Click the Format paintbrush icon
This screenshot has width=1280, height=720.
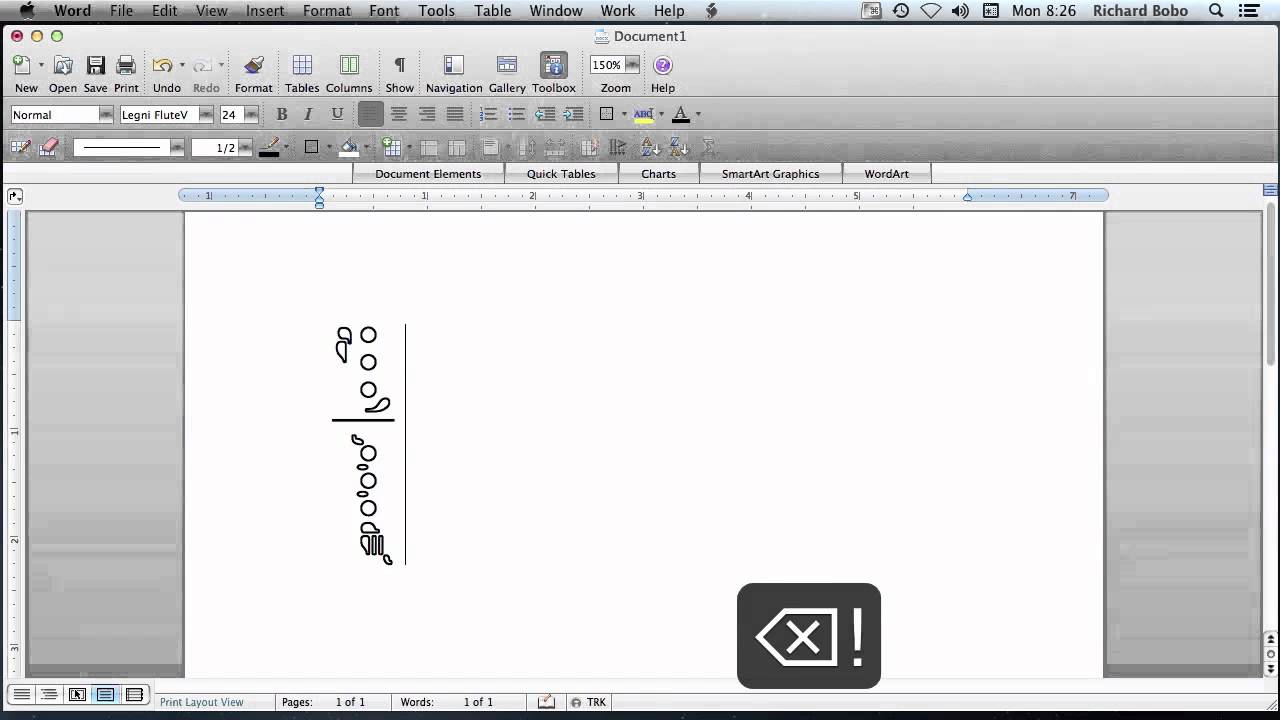click(x=253, y=65)
